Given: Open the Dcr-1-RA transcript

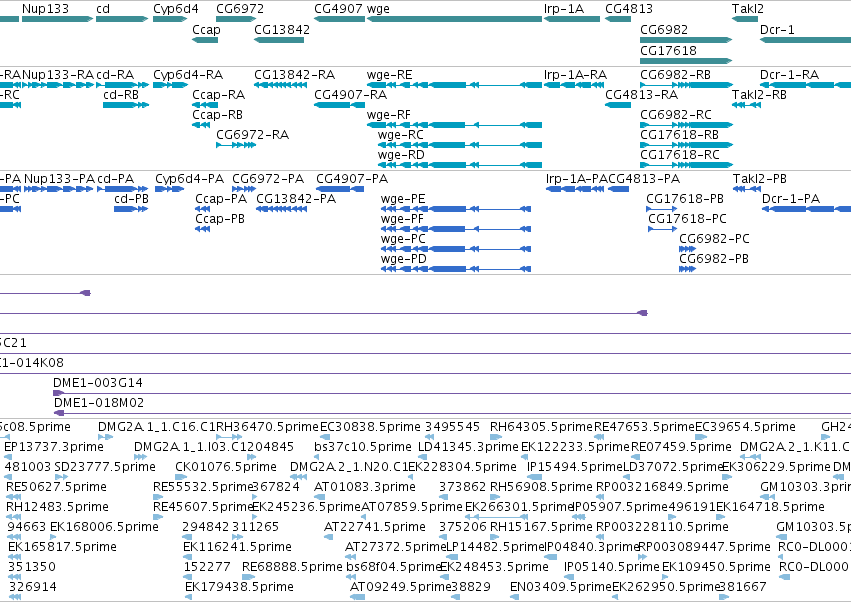Looking at the screenshot, I should (x=805, y=85).
